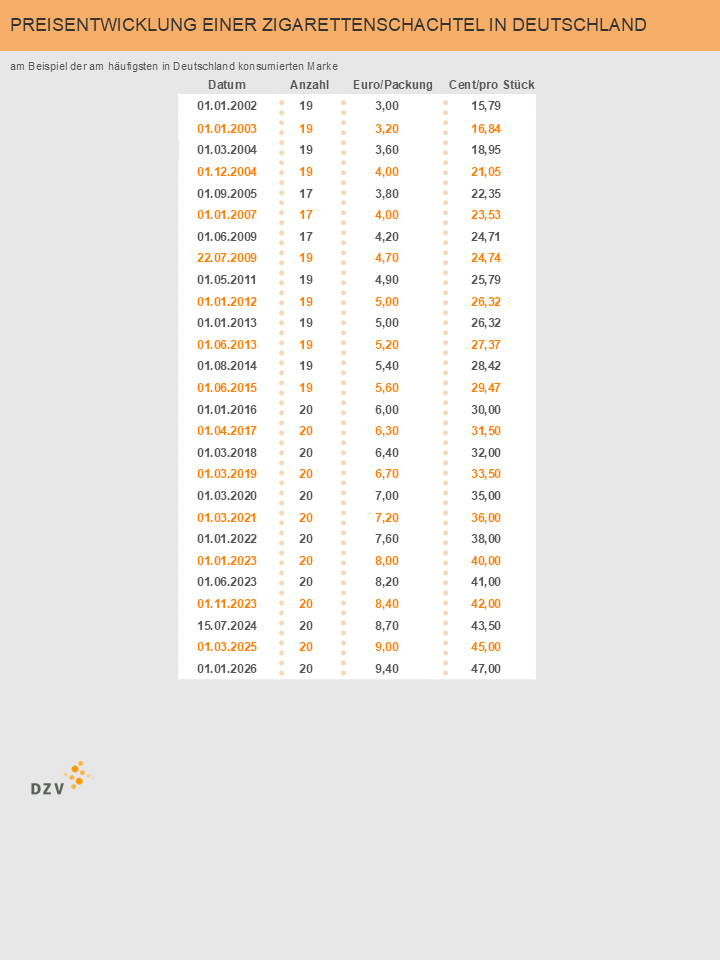Click the orange date 22.07.2009
This screenshot has height=960, width=720.
[x=227, y=258]
